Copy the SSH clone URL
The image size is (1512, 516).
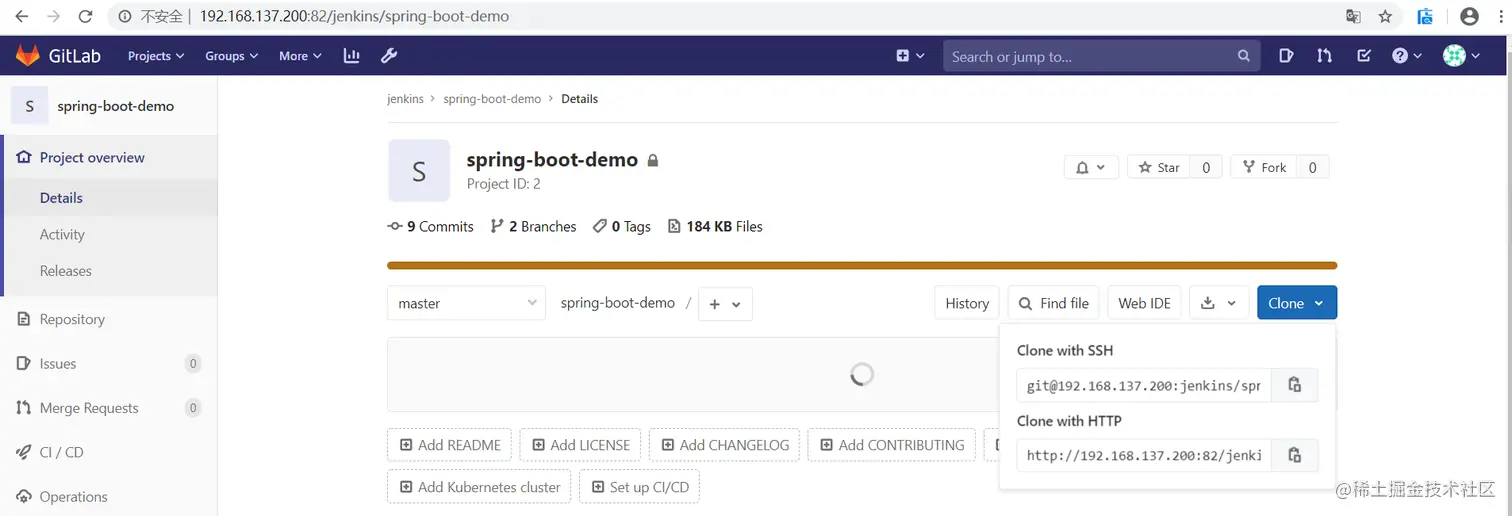tap(1295, 385)
